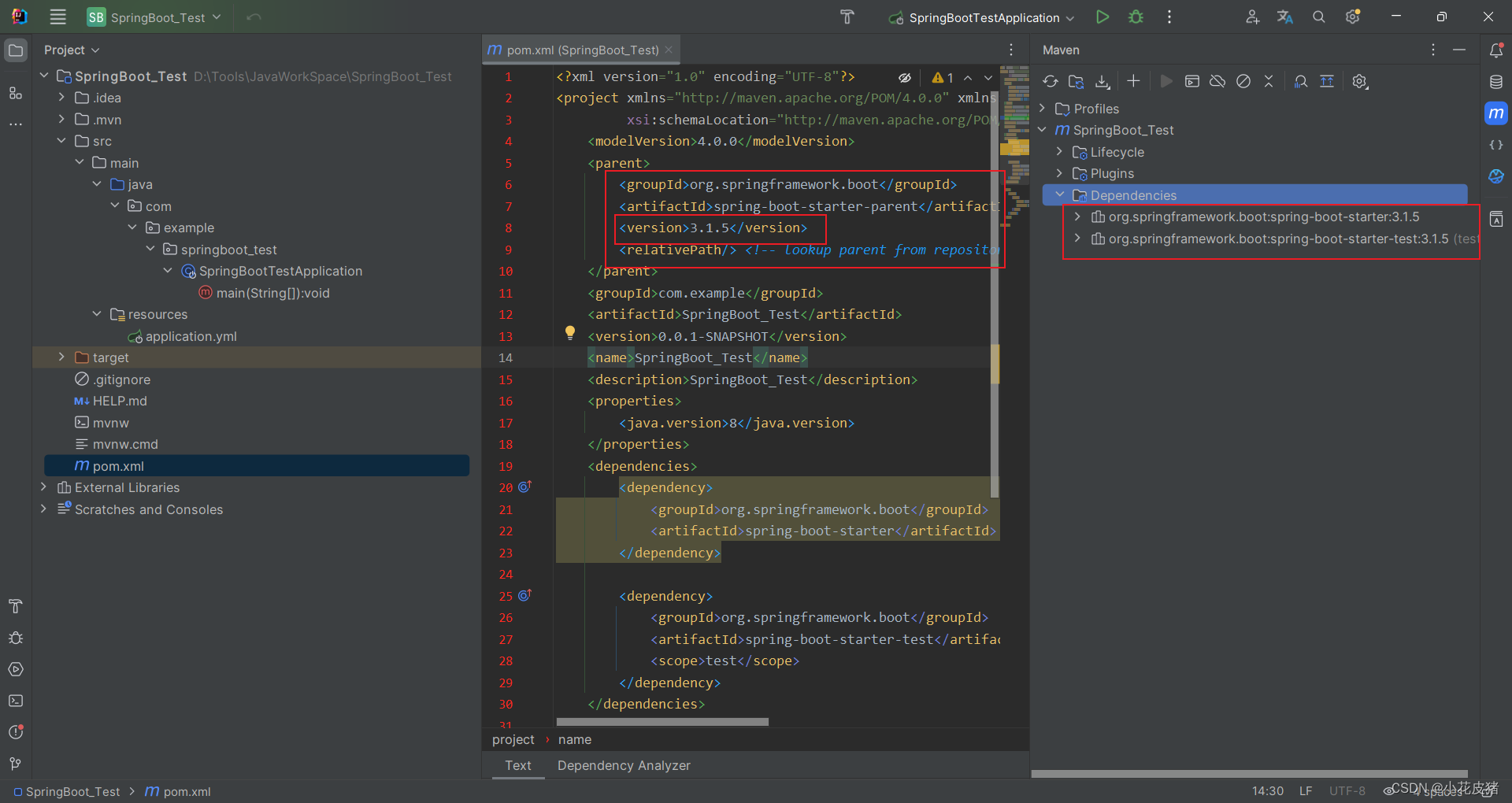
Task: Open the Structure tool window icon
Action: coord(16,93)
